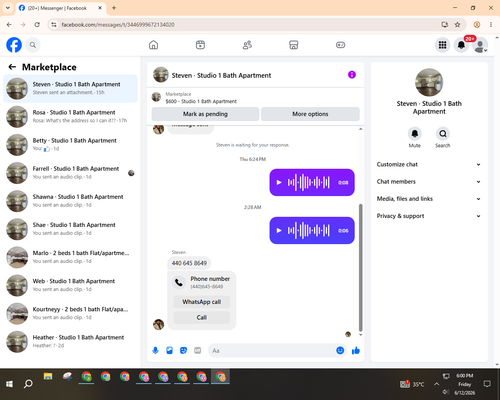
Task: Open File Explorer from taskbar
Action: tap(48, 377)
